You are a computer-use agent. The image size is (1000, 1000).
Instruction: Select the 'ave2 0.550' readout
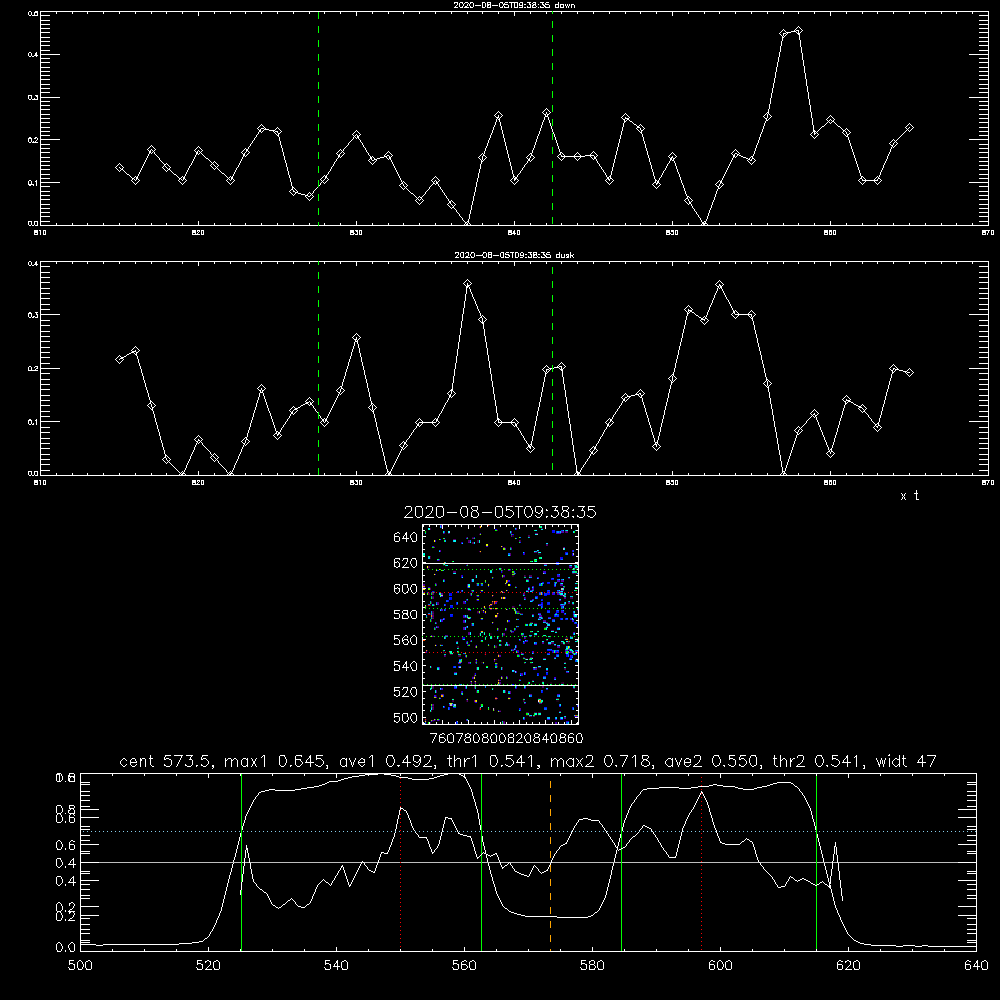pos(712,761)
